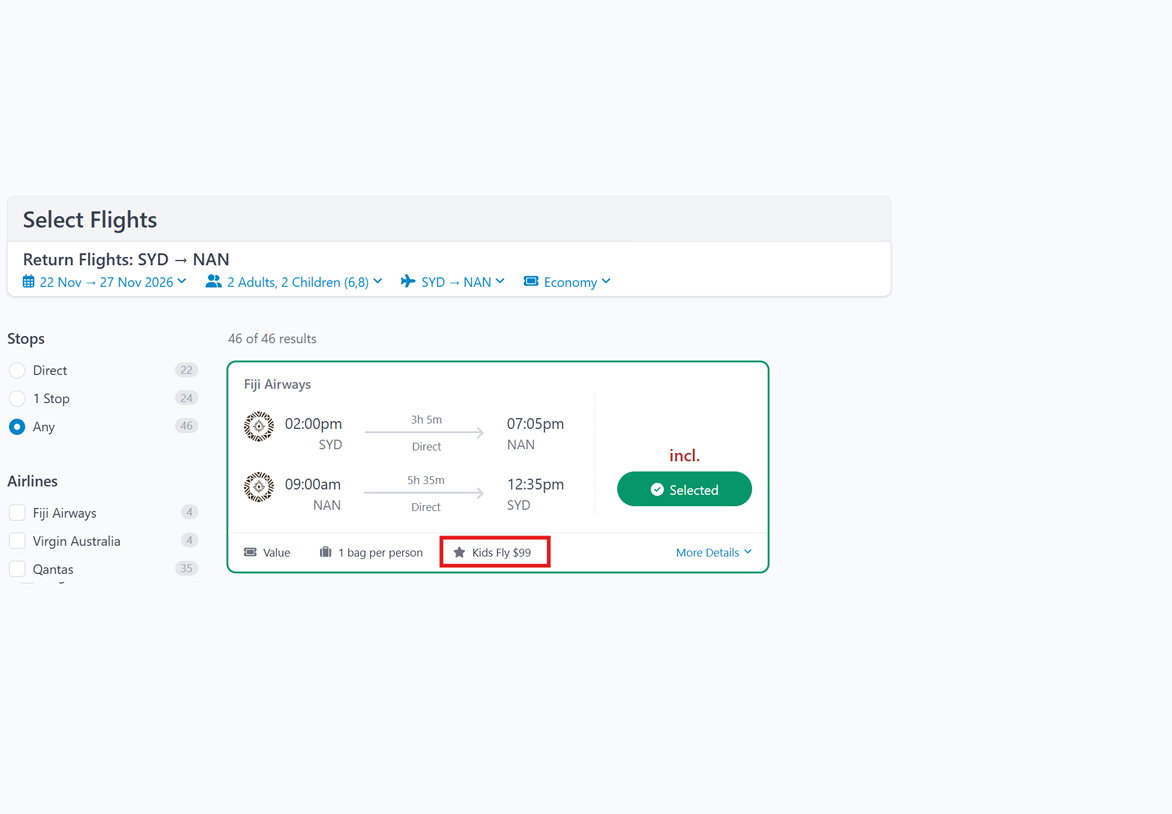
Task: Click the ticket icon beside Economy
Action: click(531, 282)
